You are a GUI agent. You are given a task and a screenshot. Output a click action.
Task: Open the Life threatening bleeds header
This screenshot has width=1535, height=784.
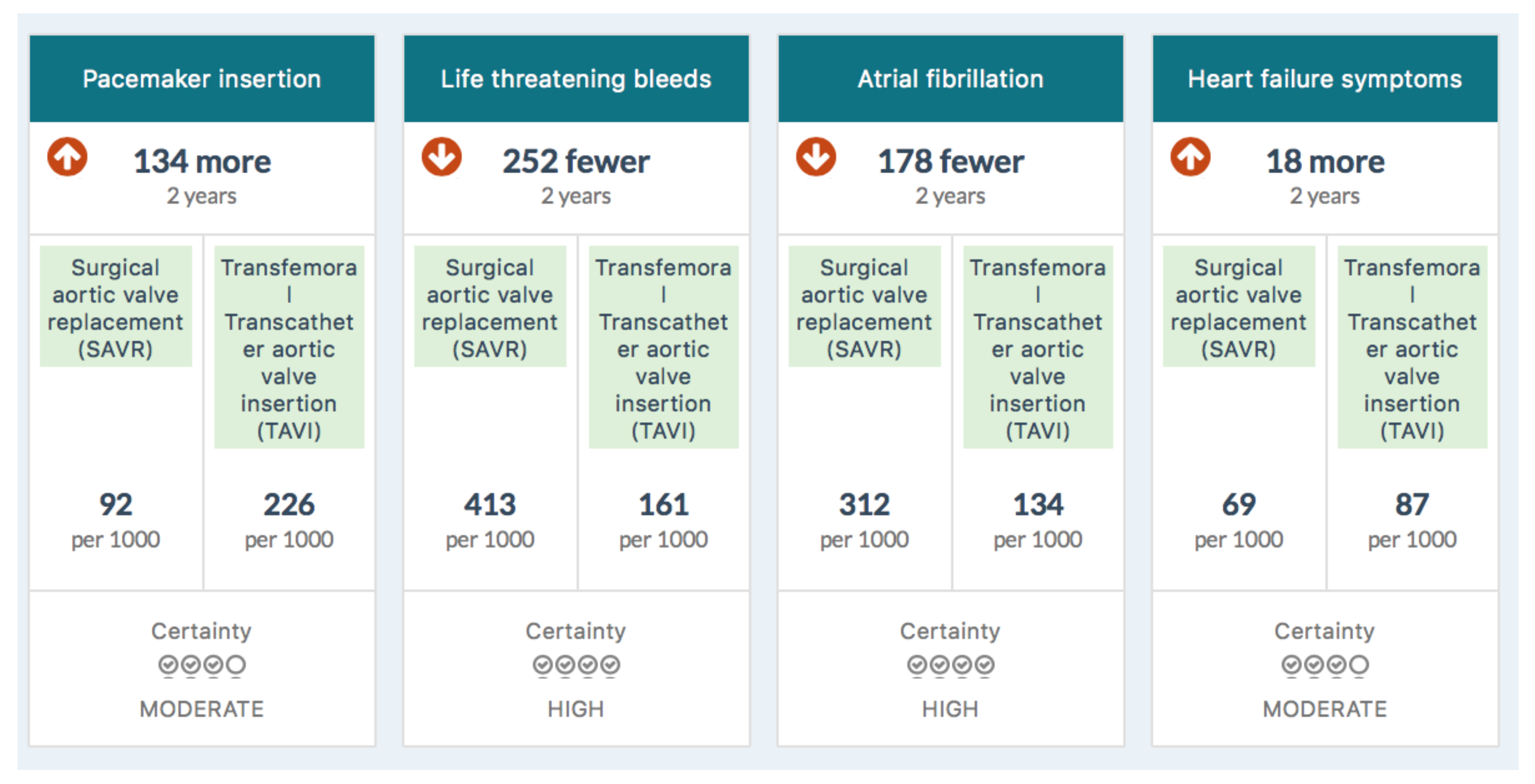coord(575,79)
